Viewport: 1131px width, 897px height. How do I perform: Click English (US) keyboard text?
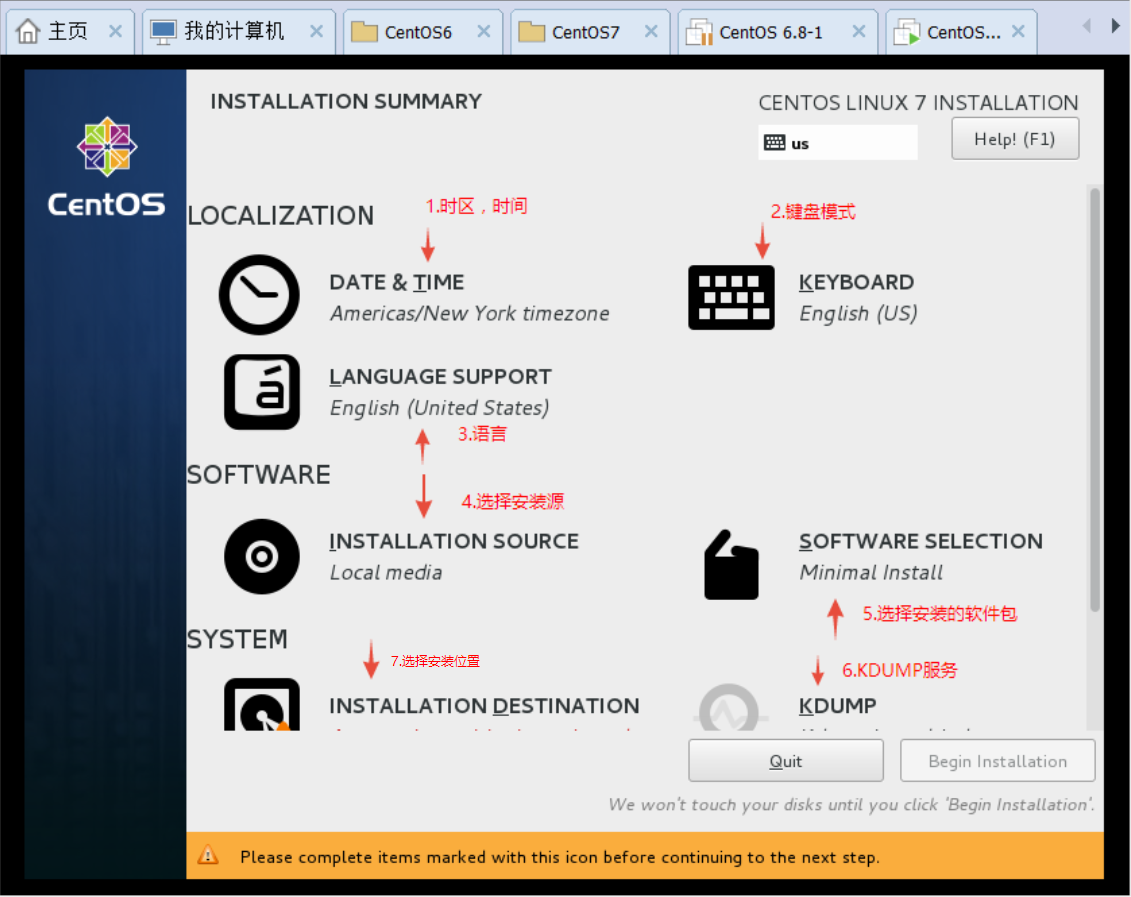[858, 314]
